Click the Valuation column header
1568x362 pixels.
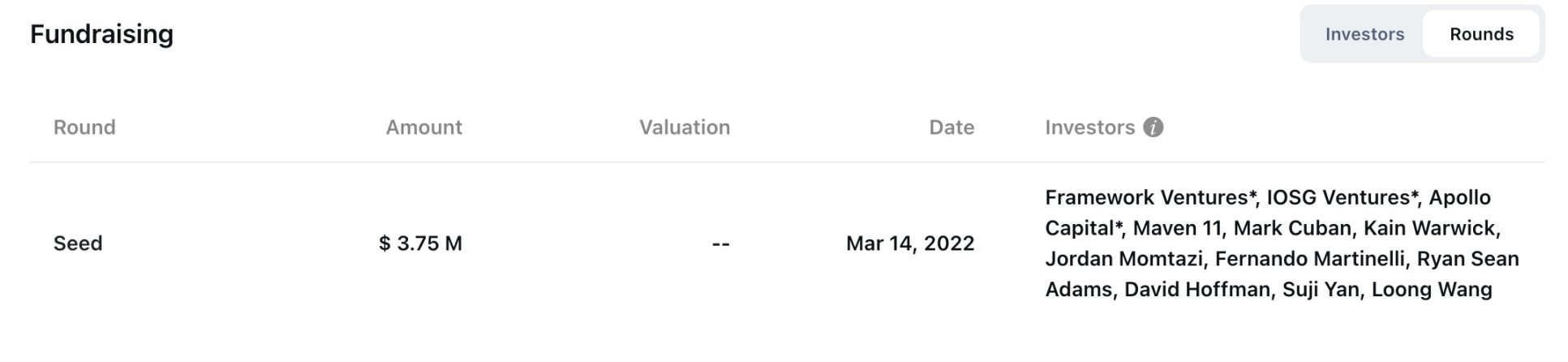pos(684,127)
